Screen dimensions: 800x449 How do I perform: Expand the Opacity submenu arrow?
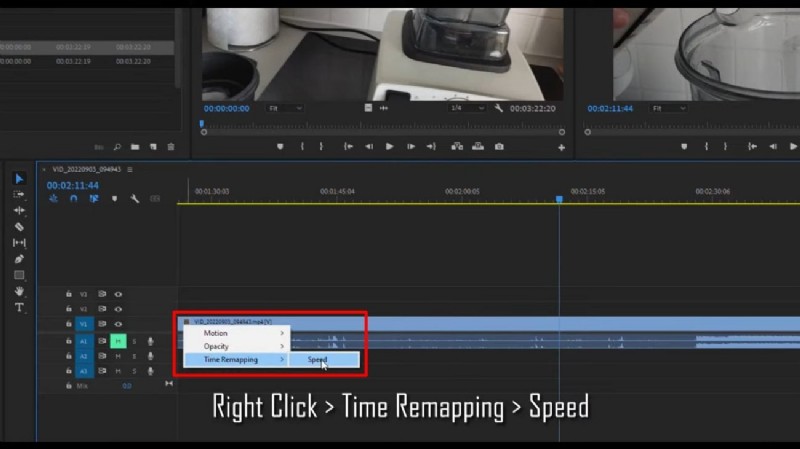tap(282, 346)
